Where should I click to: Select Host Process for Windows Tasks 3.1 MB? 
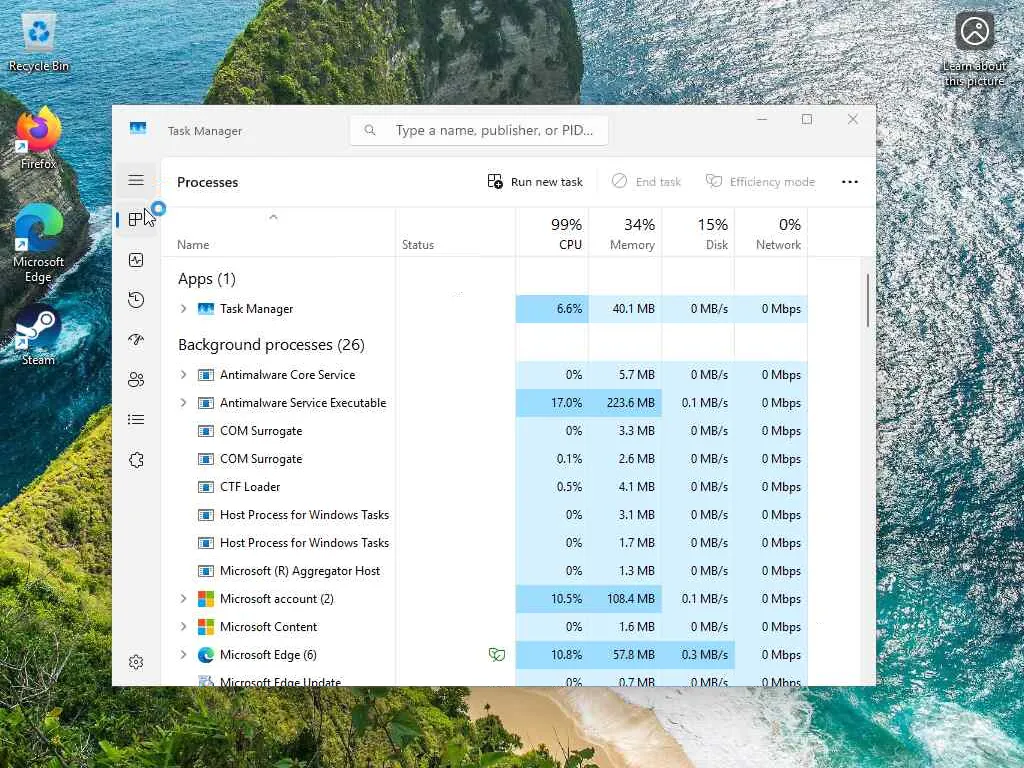pos(485,515)
